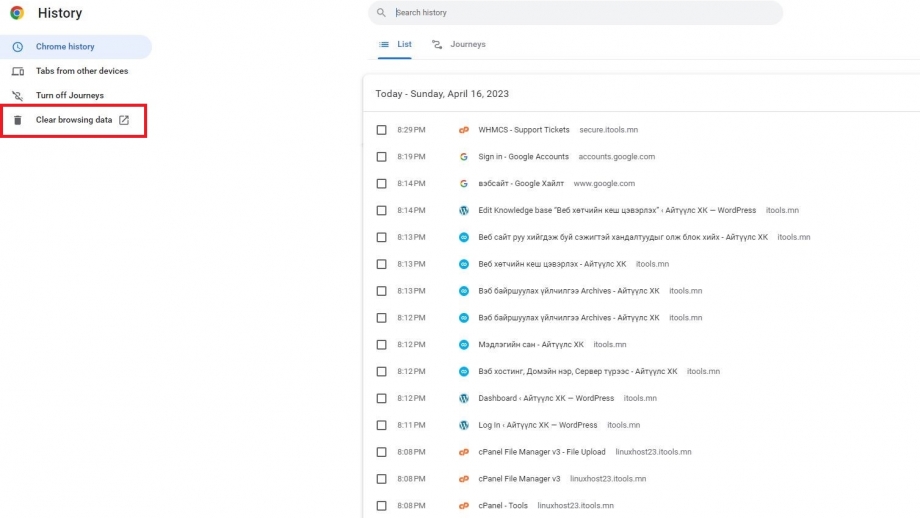This screenshot has height=518, width=920.
Task: Tick the checkbox for вэбсайт - Google Хайлт
Action: 381,184
